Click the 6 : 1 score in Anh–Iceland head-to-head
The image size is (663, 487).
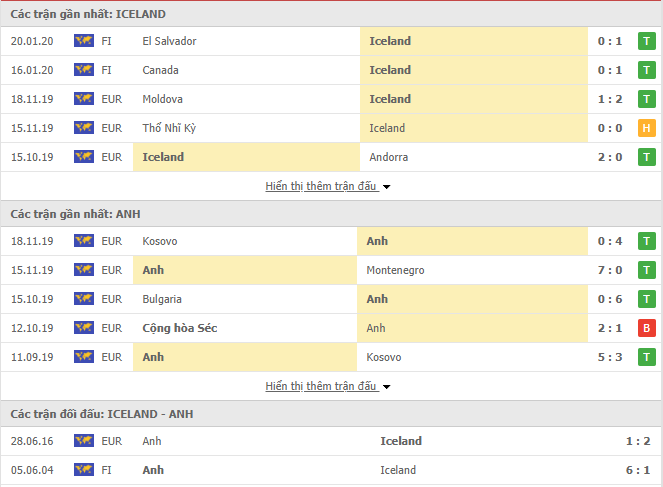pos(637,470)
